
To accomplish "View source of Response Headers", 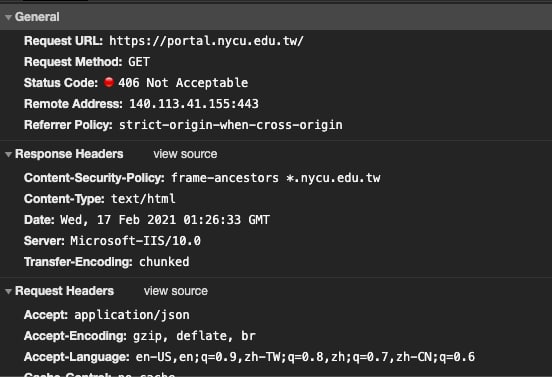I will [x=185, y=154].
